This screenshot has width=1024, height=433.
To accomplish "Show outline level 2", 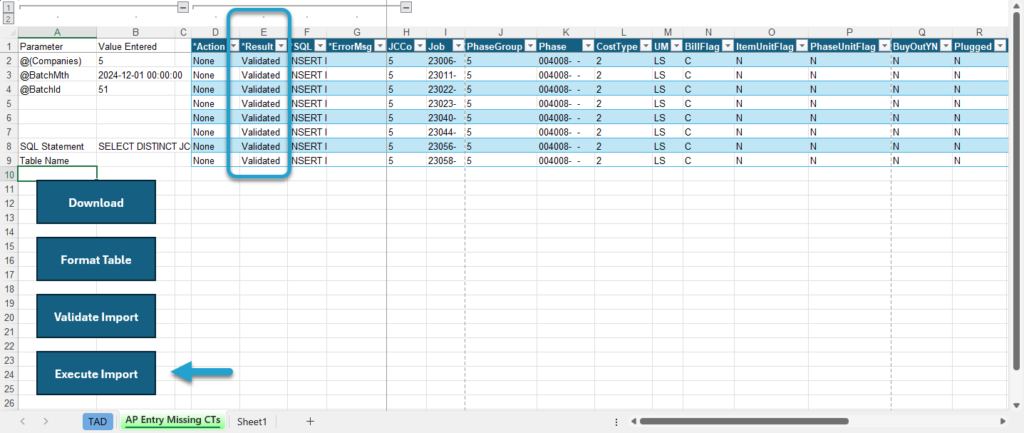I will pos(8,18).
